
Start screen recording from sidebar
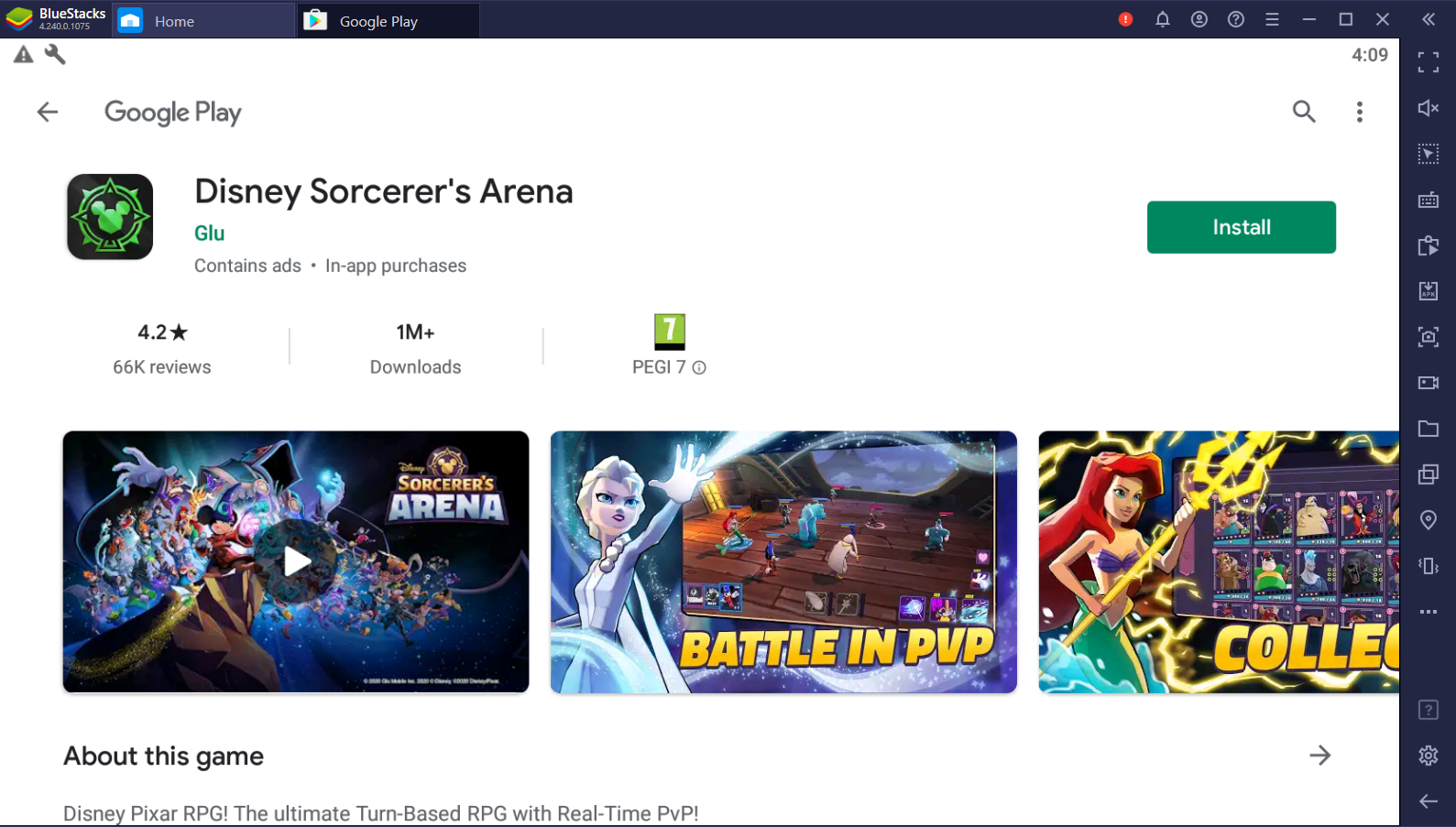(x=1429, y=383)
